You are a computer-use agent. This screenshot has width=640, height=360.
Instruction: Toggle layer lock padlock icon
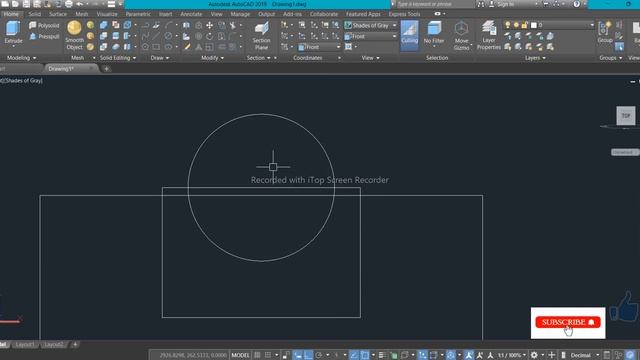[x=524, y=25]
